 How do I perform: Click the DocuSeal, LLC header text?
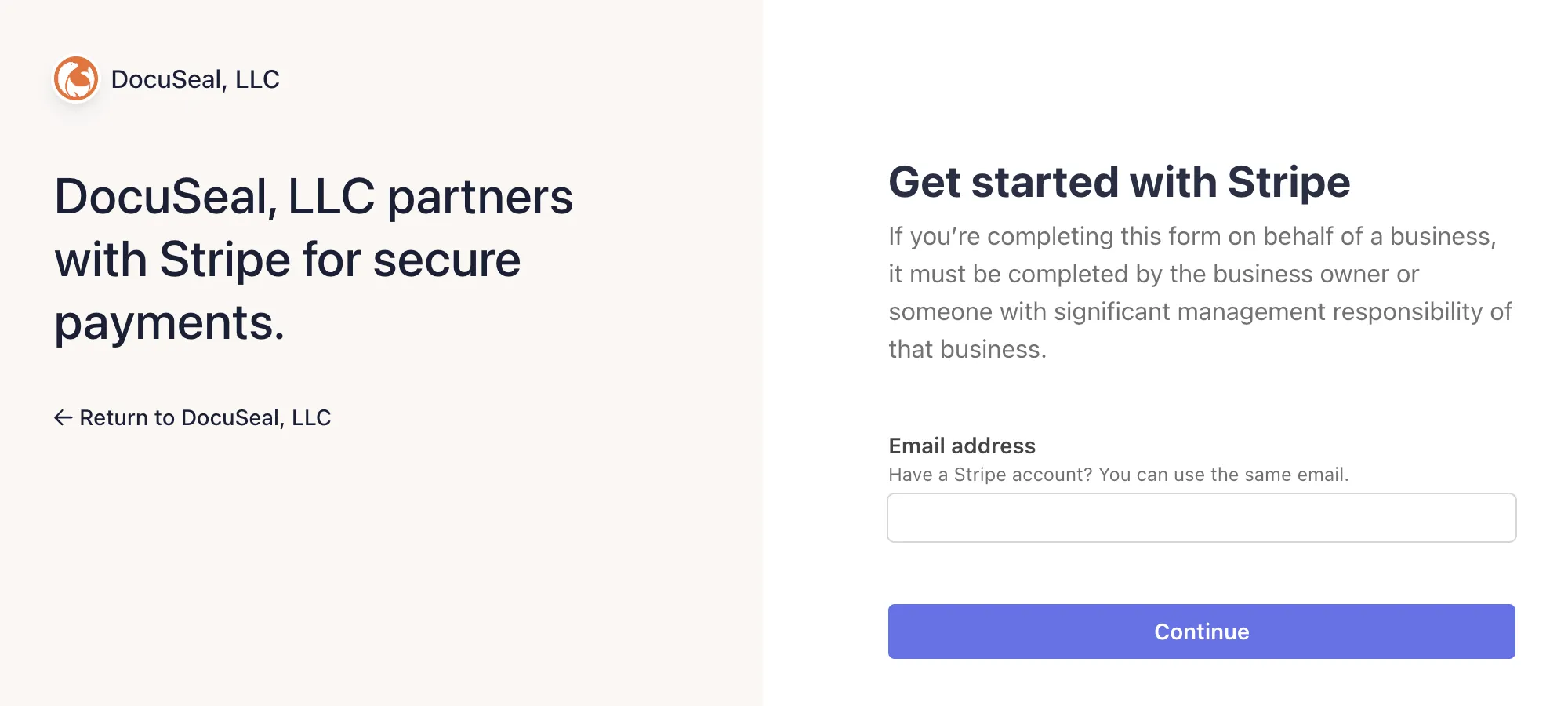point(195,78)
